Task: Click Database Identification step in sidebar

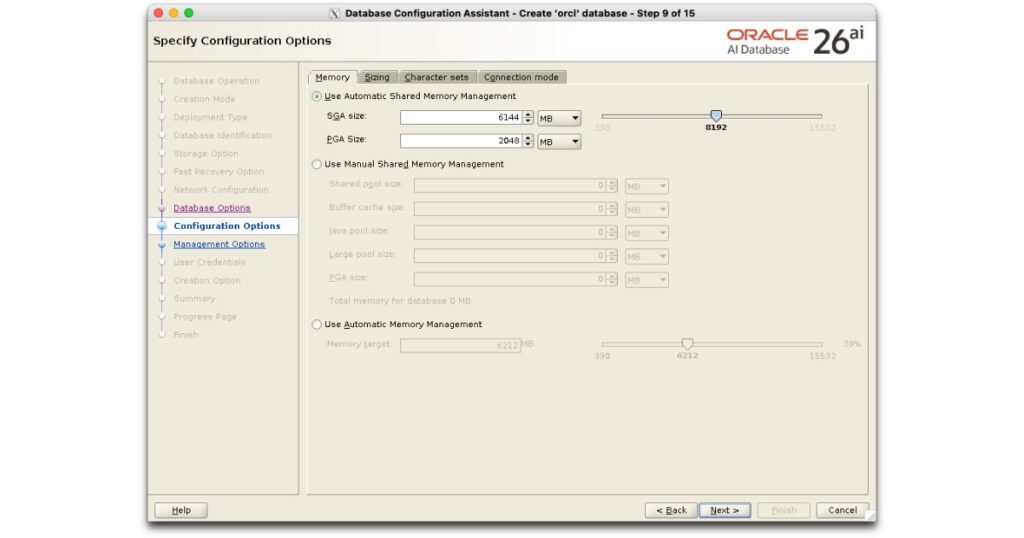Action: 222,135
